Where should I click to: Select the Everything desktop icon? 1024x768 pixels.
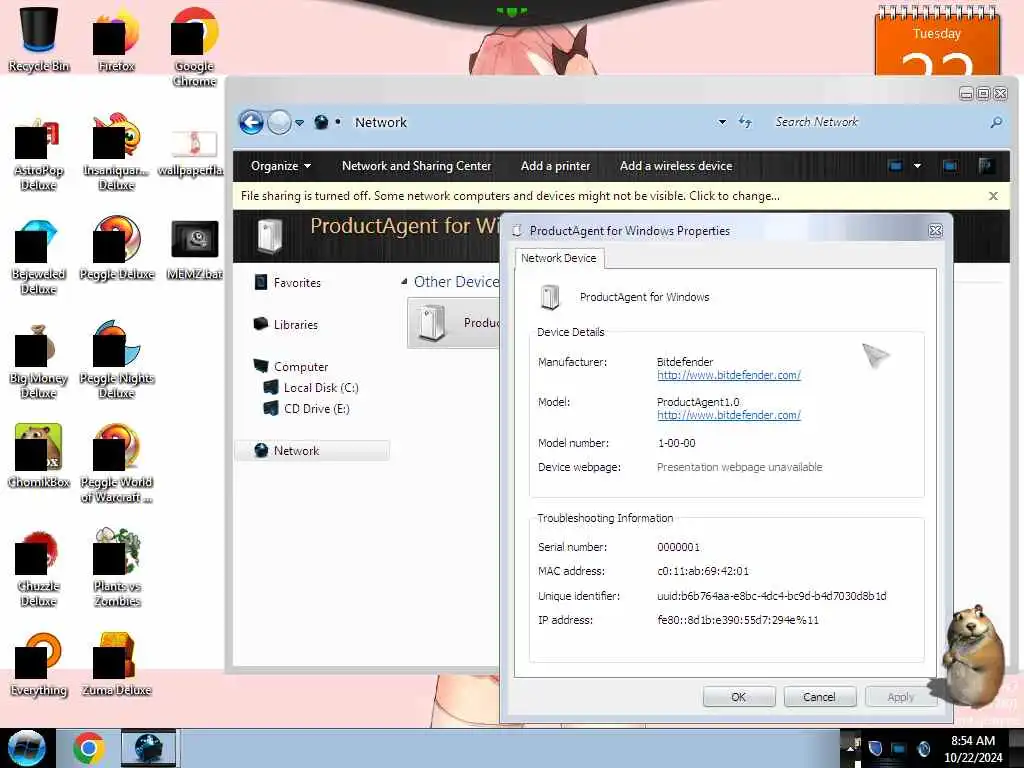[39, 666]
